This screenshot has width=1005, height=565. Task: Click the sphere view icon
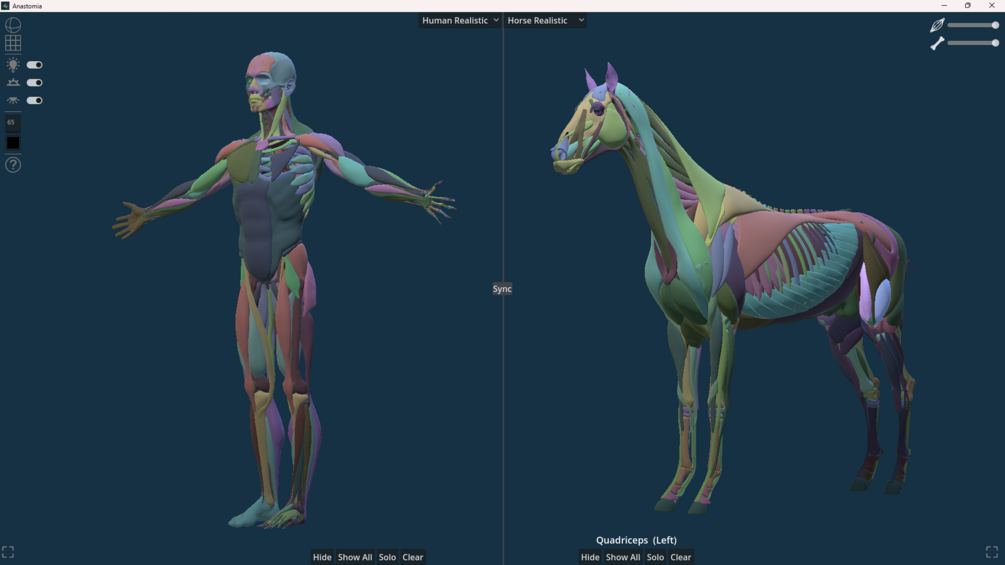(13, 25)
